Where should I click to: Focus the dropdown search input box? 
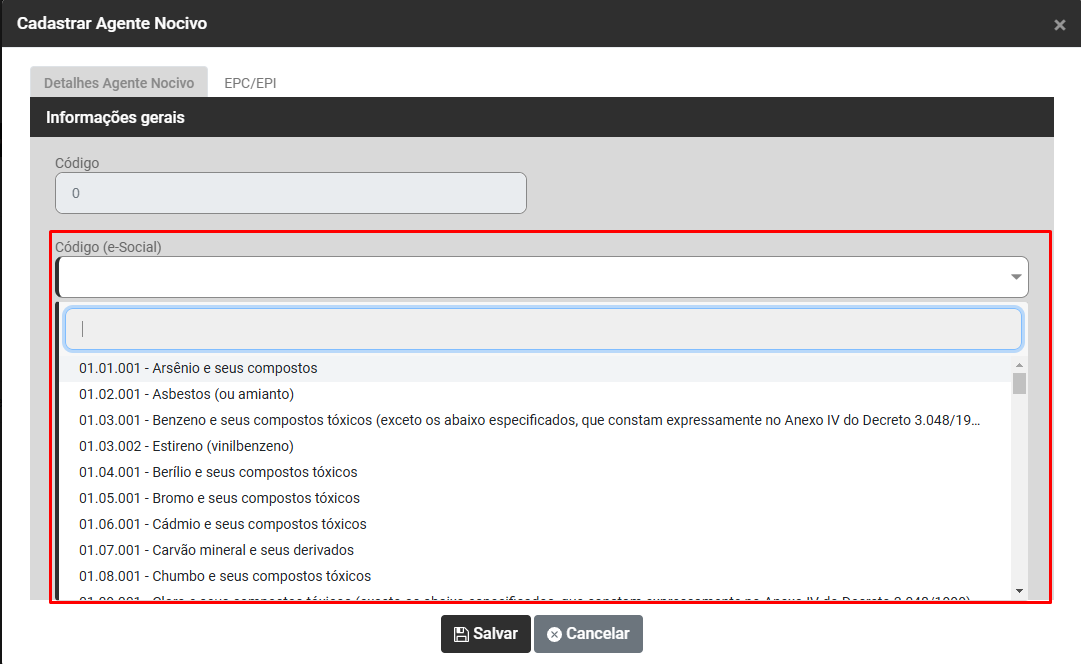[543, 329]
